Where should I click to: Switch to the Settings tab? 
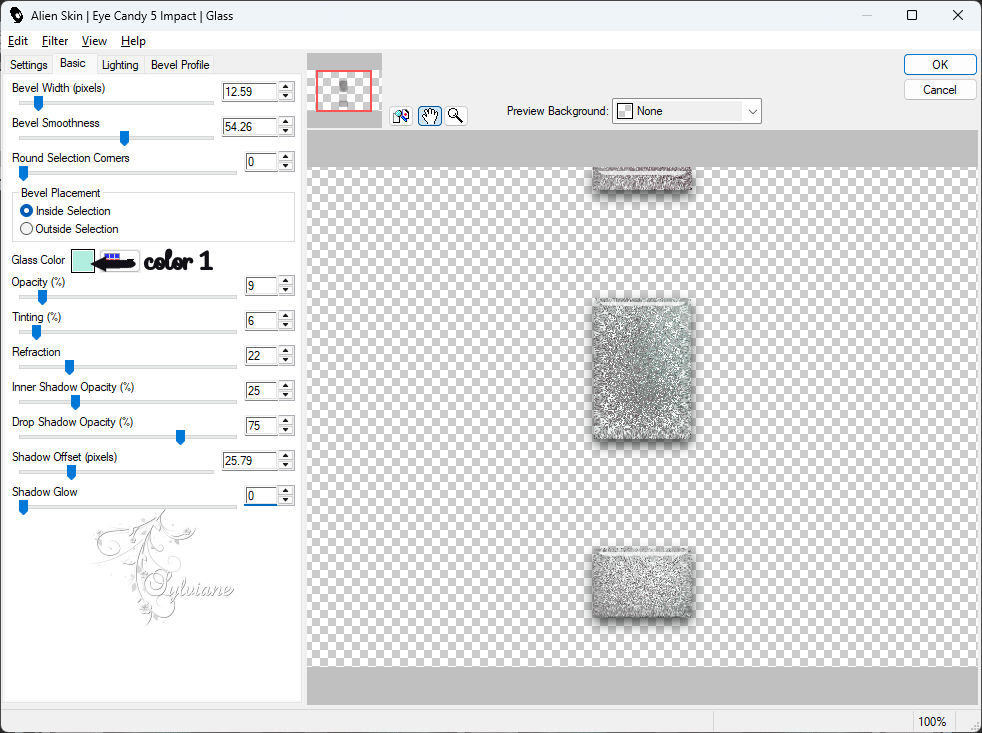(29, 65)
